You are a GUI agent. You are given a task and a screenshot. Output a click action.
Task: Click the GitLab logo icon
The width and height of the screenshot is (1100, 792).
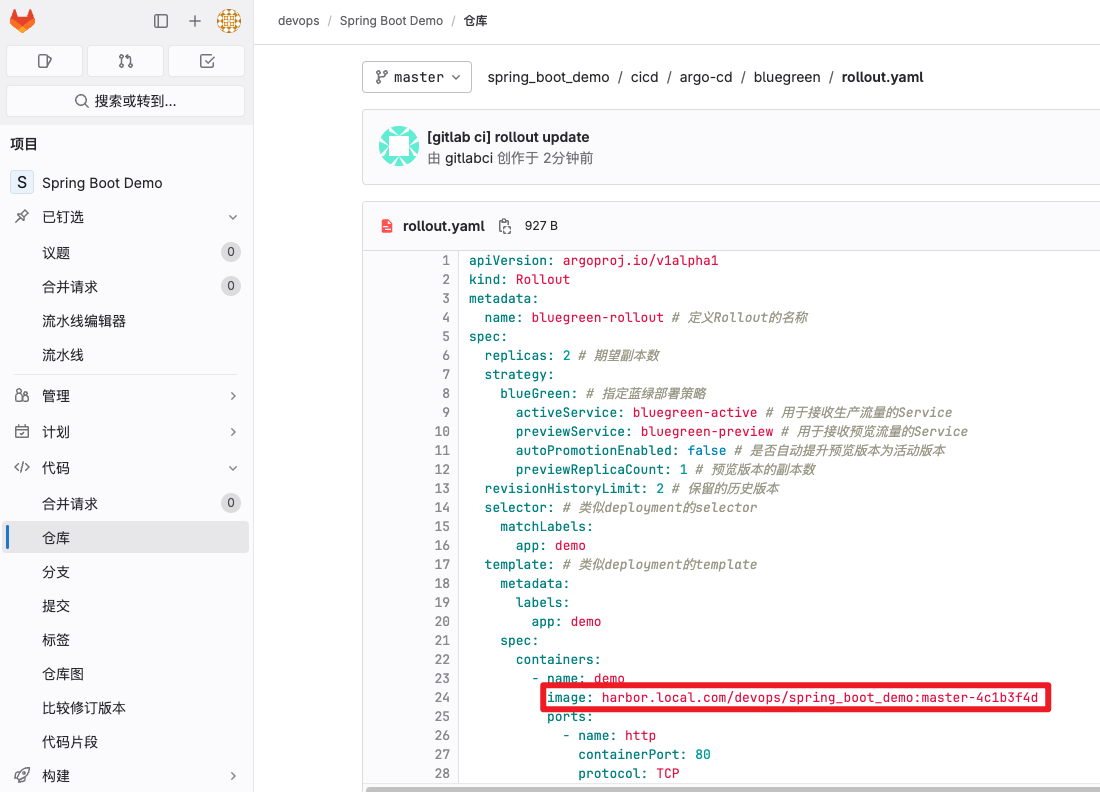point(22,20)
